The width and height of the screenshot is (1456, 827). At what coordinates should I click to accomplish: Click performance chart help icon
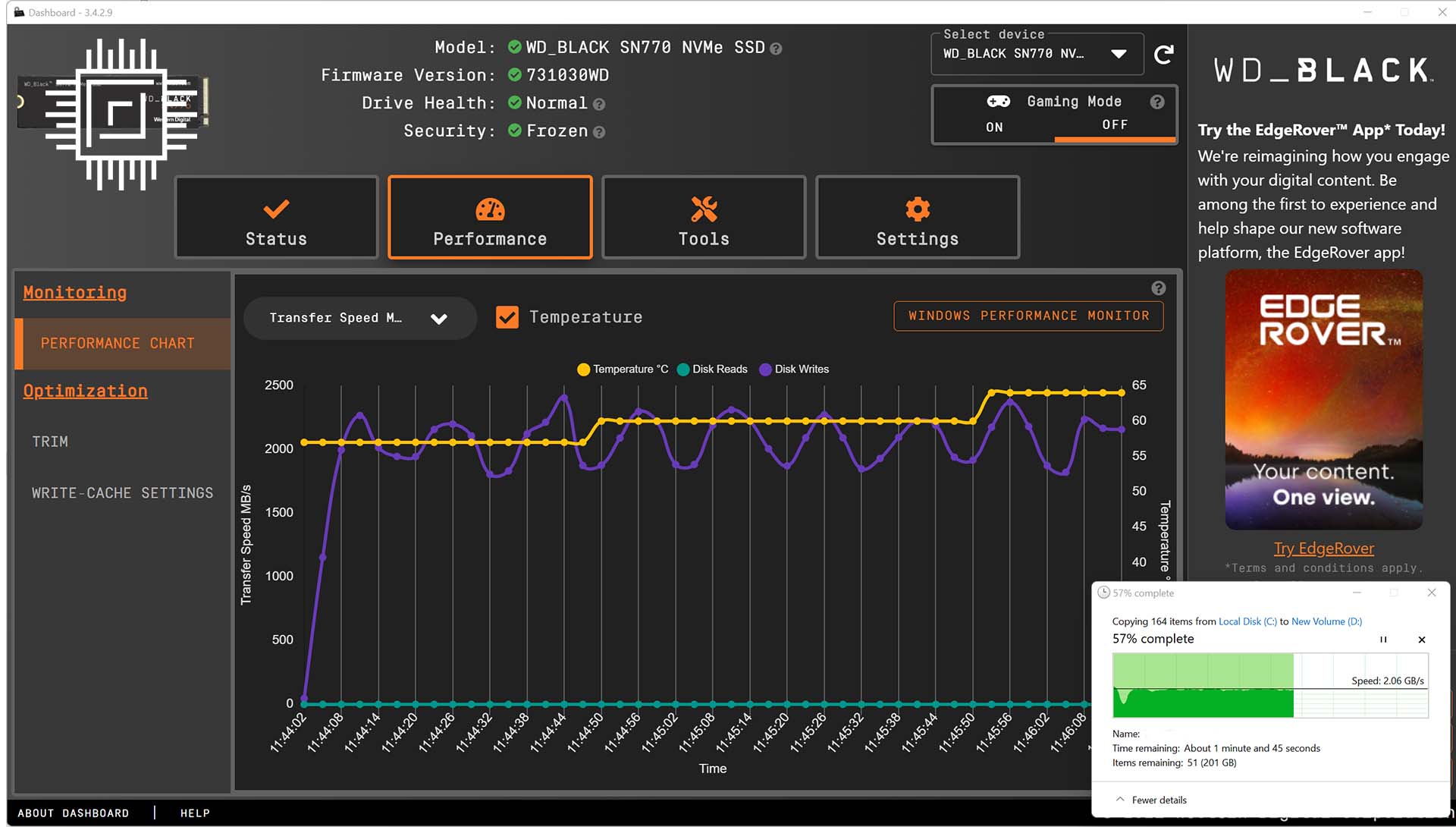point(1158,288)
